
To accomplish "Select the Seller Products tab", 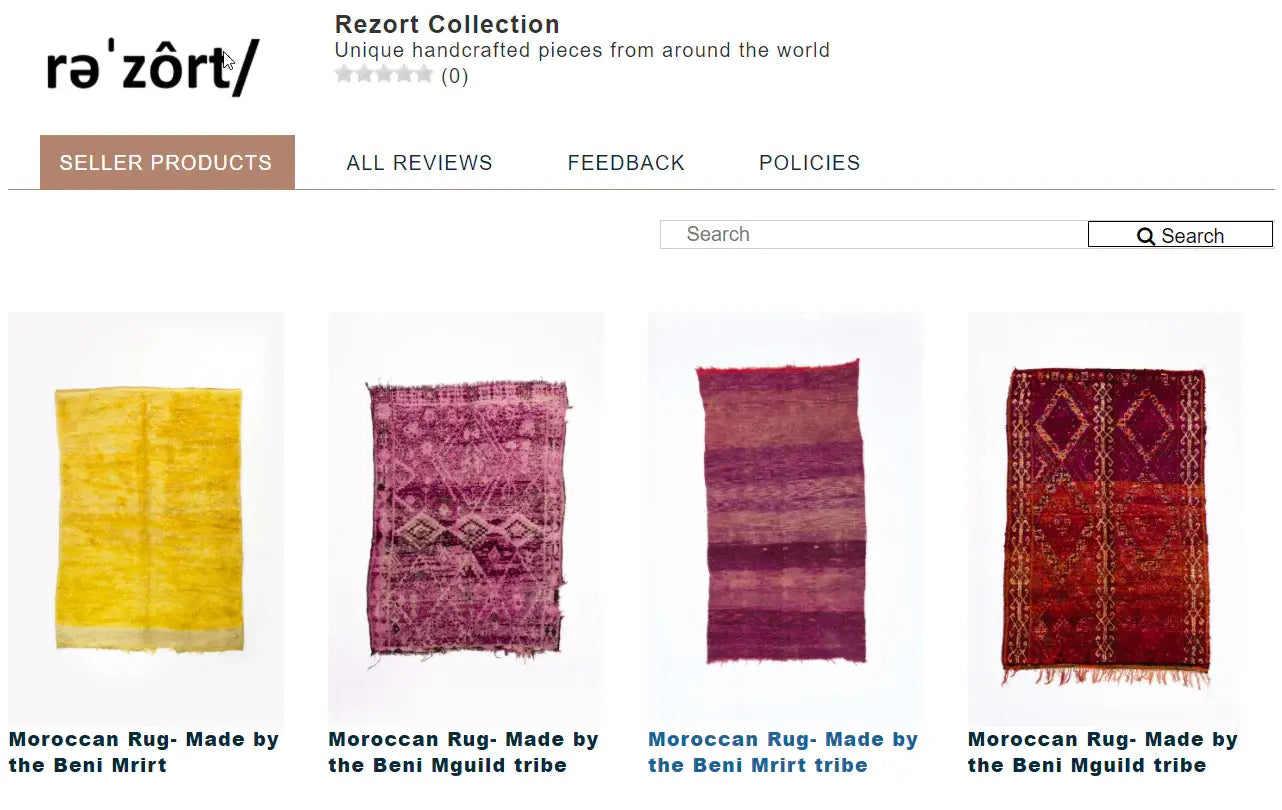I will (x=166, y=163).
